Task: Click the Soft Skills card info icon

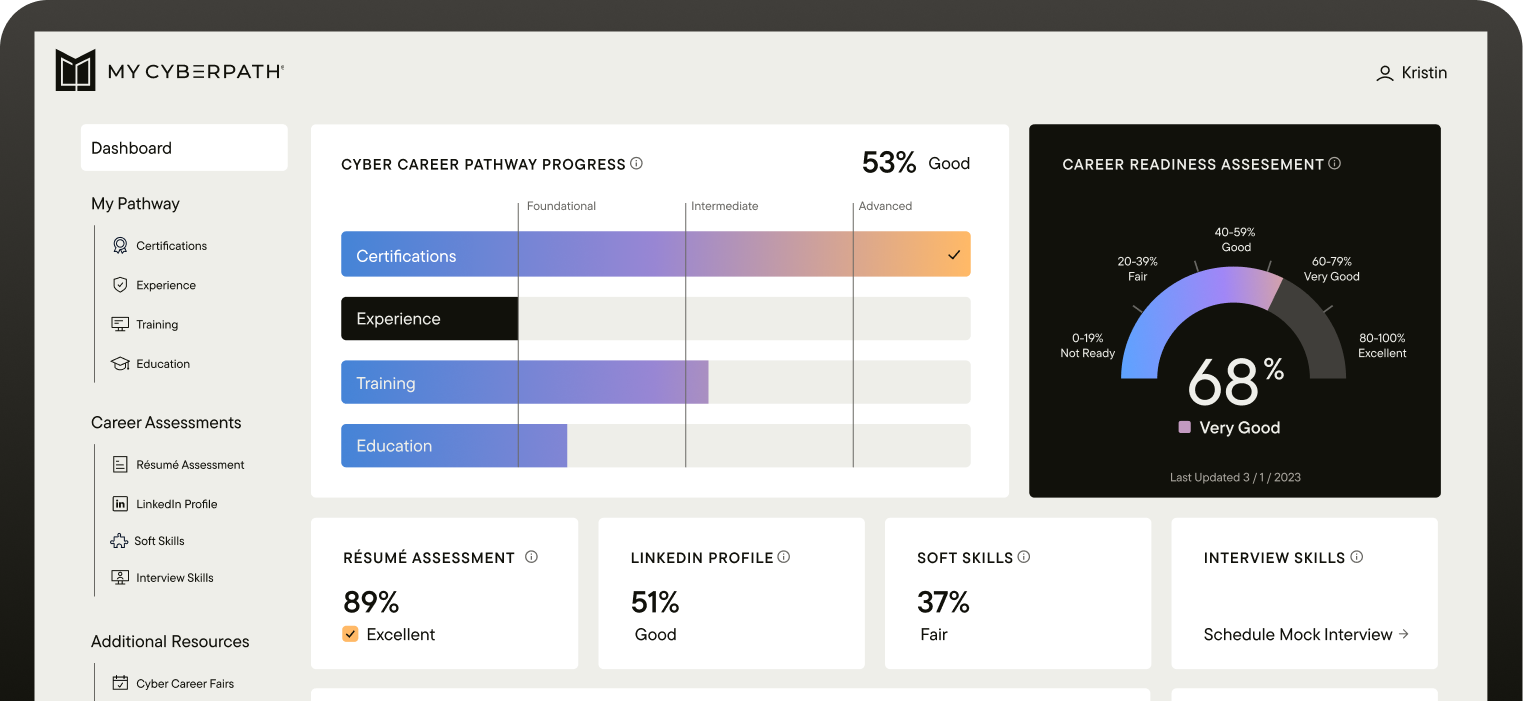Action: 1023,557
